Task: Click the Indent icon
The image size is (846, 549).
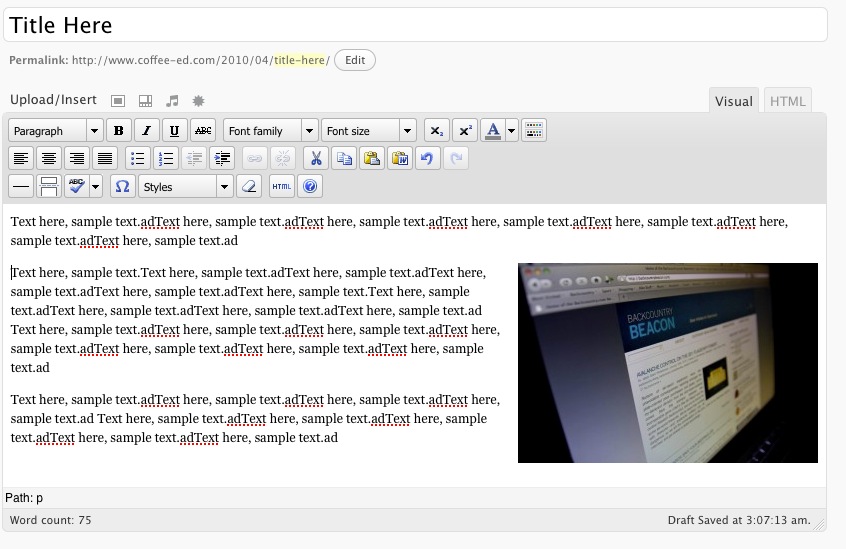Action: pos(222,159)
